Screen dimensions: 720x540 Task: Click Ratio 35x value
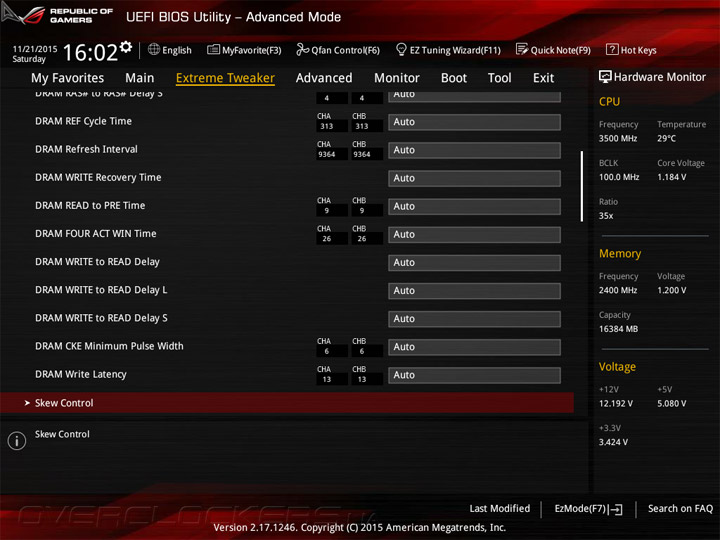606,216
